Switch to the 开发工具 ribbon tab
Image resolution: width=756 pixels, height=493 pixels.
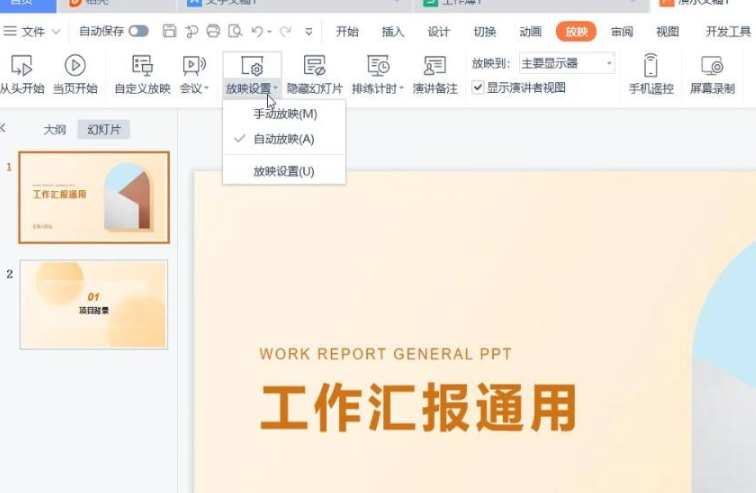(x=728, y=32)
